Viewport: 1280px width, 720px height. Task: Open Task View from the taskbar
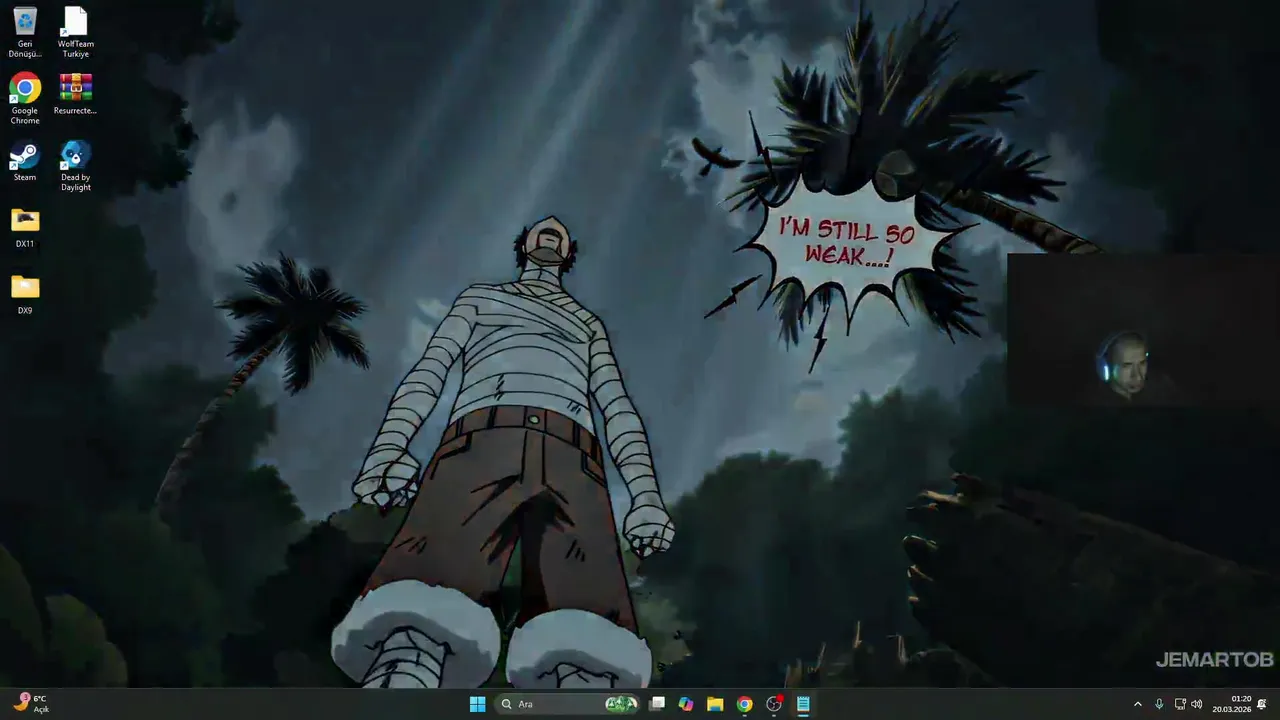pos(657,704)
